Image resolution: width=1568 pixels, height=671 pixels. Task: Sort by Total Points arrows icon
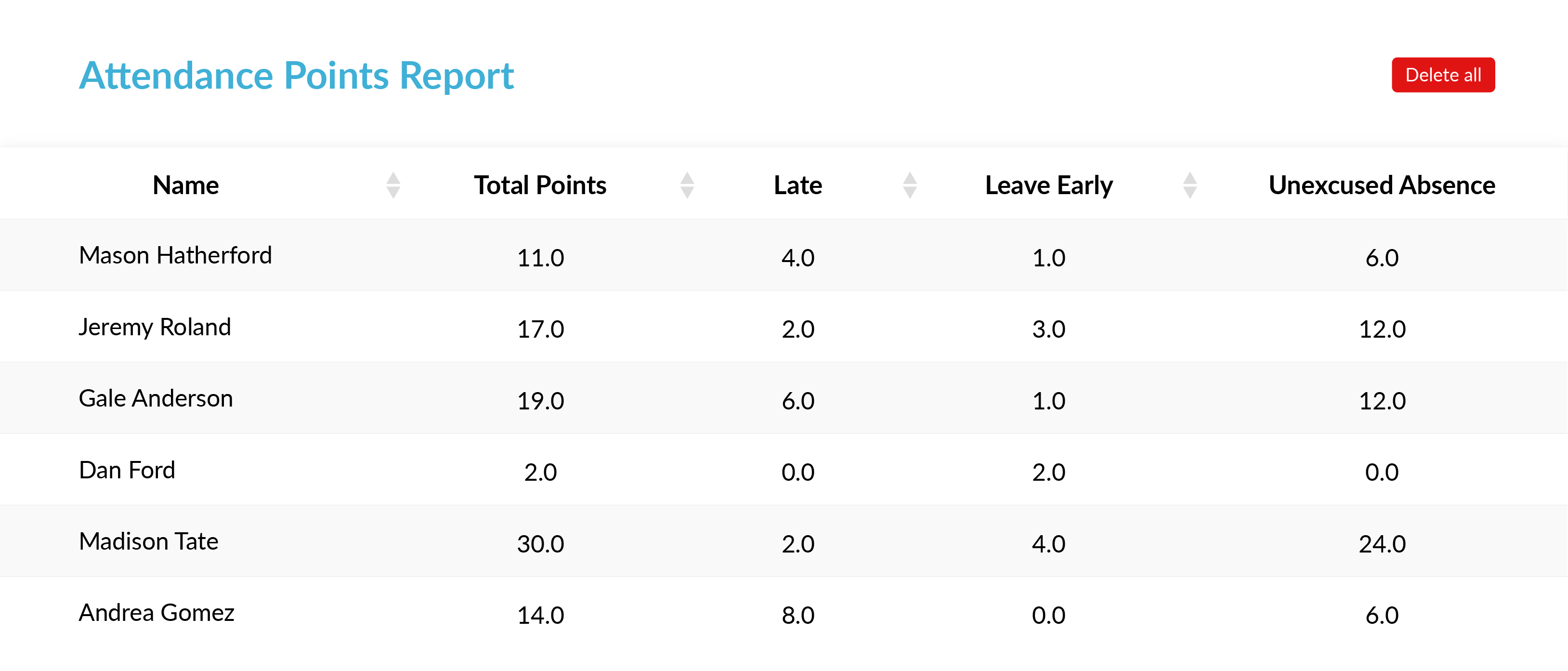(x=687, y=185)
